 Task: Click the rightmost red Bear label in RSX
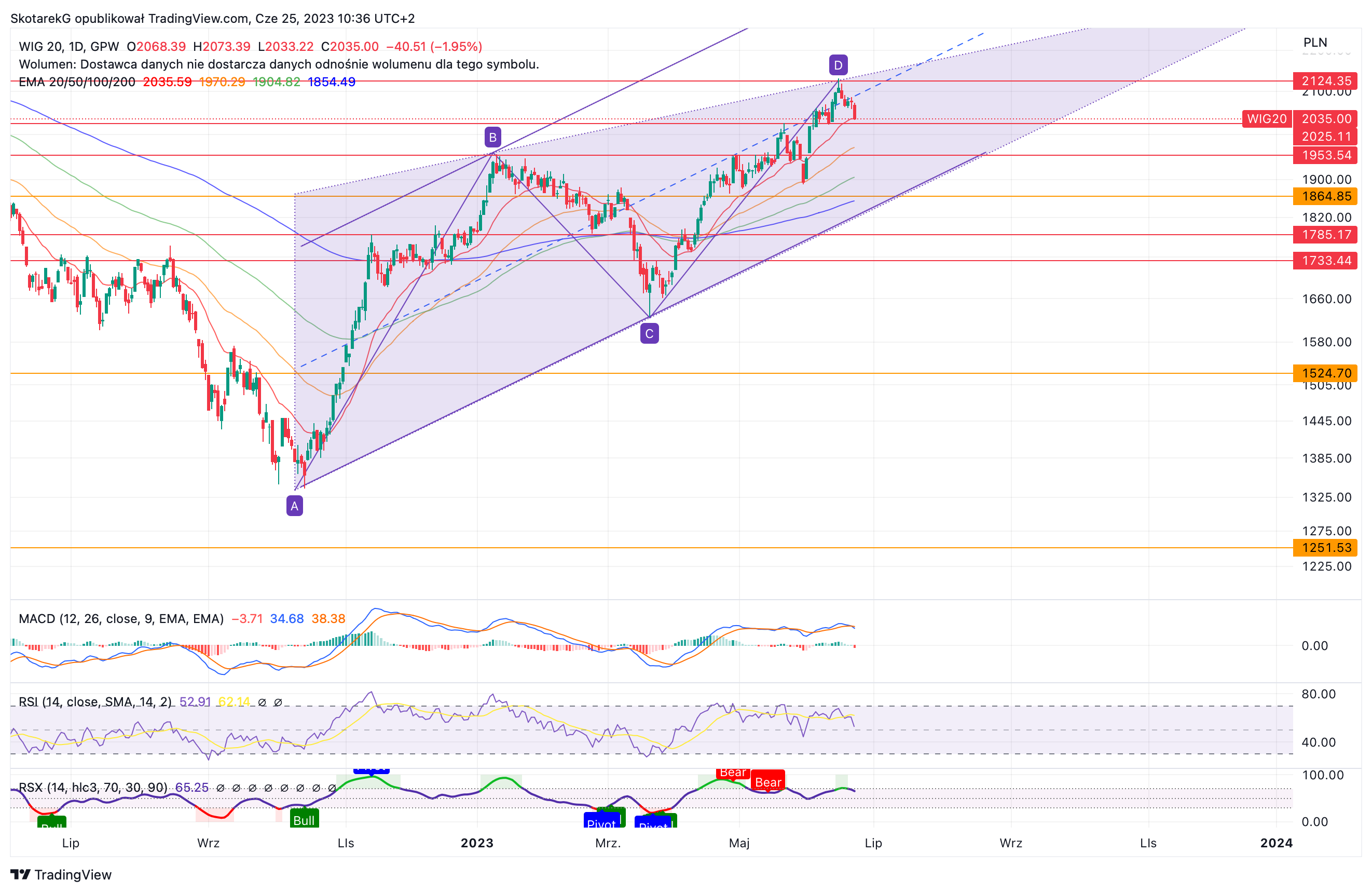(x=768, y=782)
